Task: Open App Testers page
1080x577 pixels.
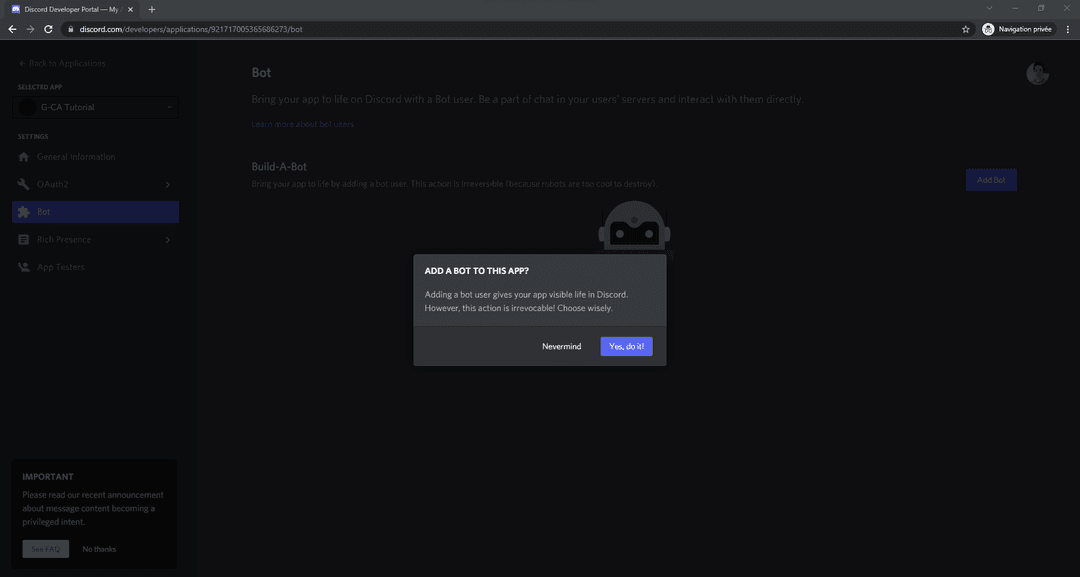Action: click(x=96, y=267)
